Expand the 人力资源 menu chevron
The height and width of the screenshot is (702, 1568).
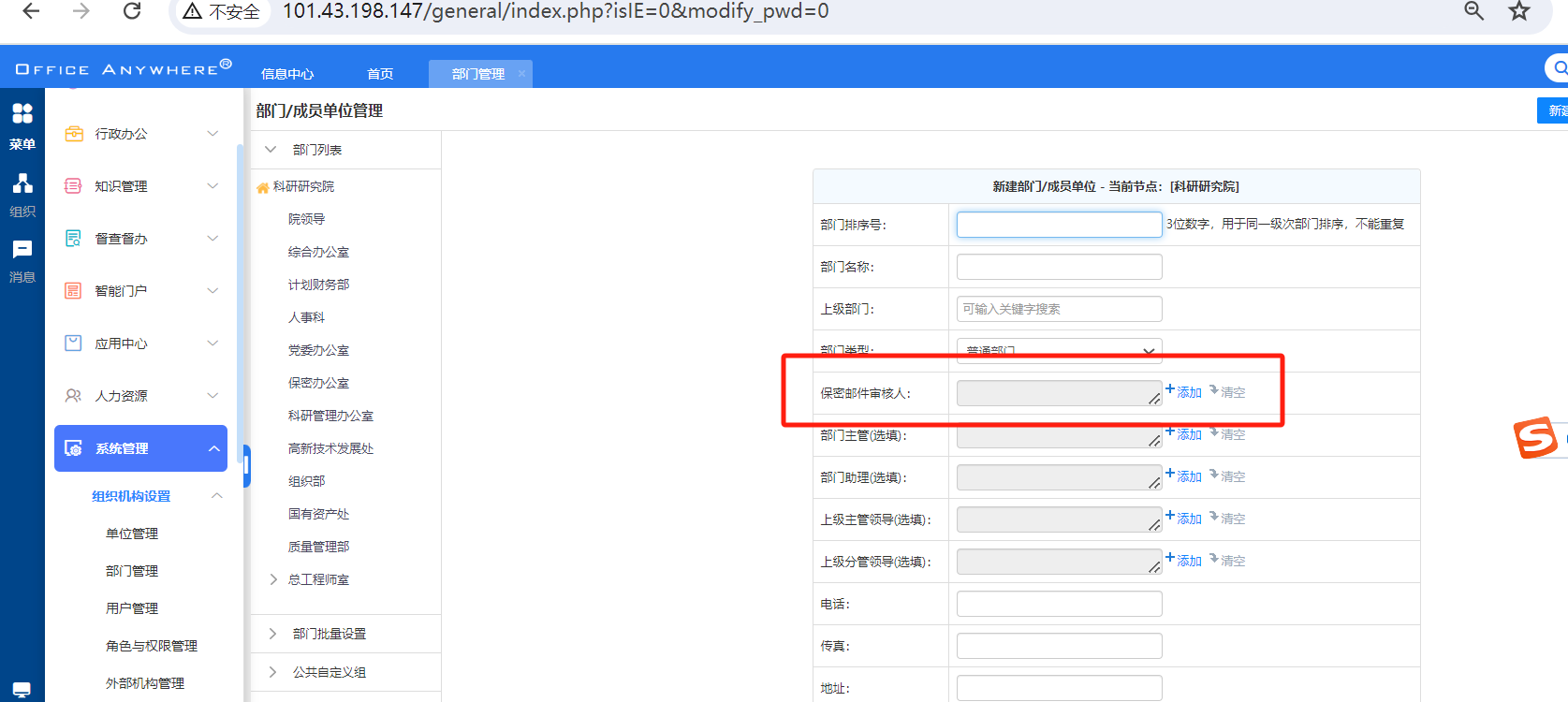212,396
